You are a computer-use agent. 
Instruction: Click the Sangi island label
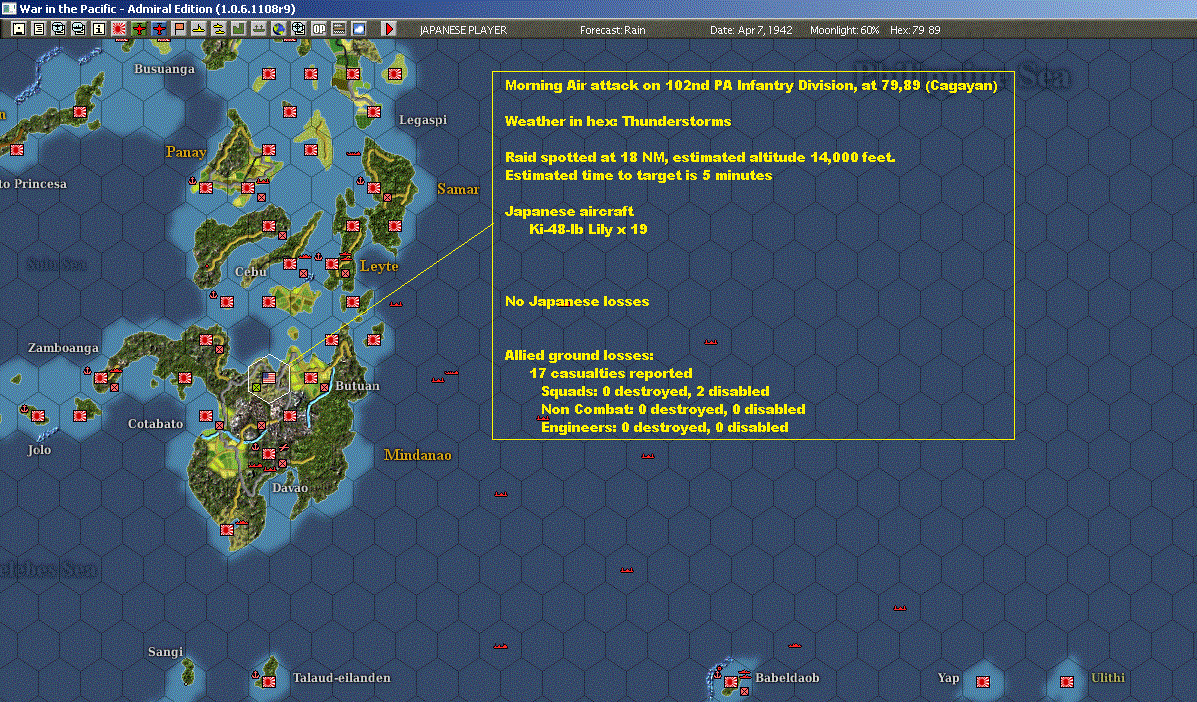click(x=165, y=652)
